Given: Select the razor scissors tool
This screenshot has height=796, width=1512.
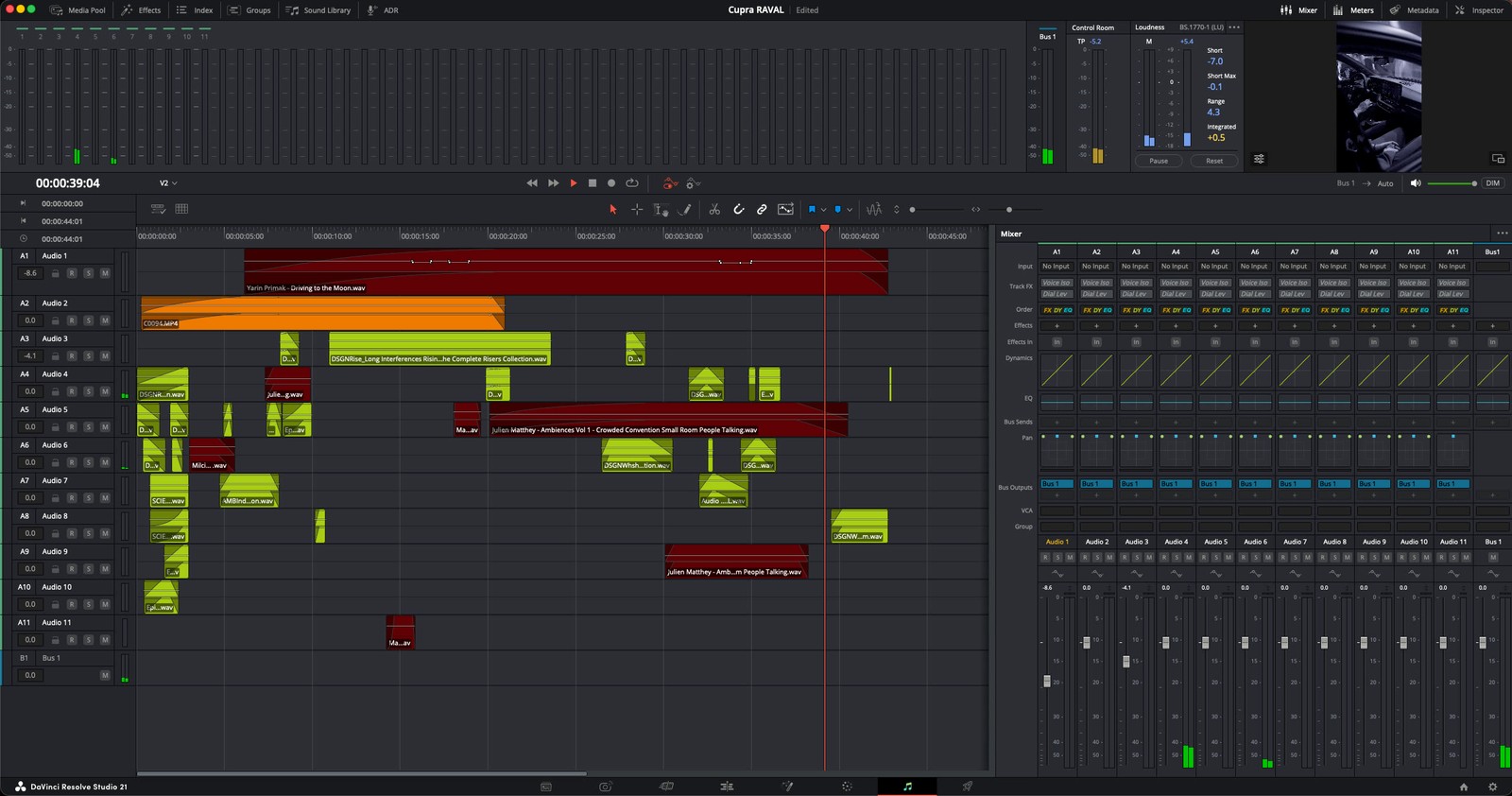Looking at the screenshot, I should coord(714,209).
